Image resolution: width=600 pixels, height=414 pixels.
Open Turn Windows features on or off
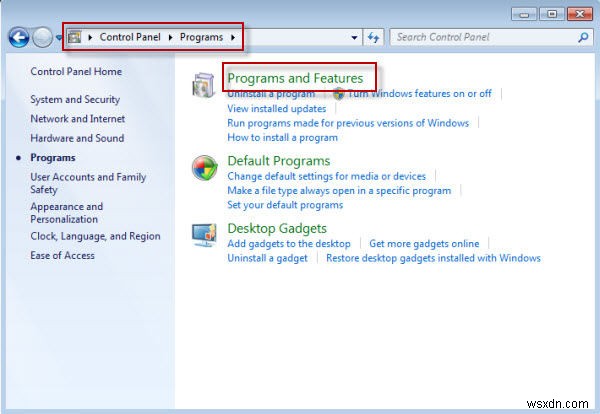click(419, 94)
